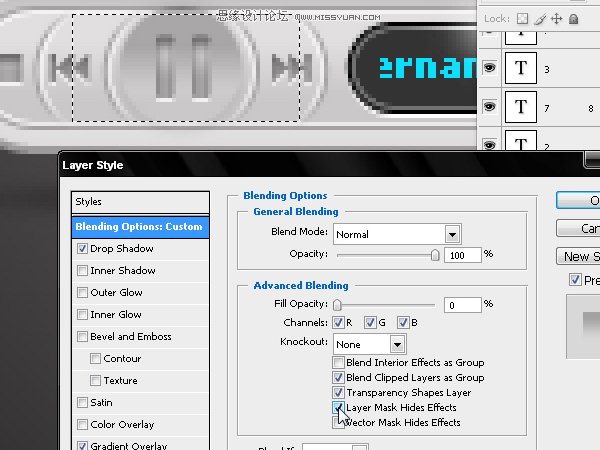Screen dimensions: 600x450
Task: Click the New Style button
Action: (578, 256)
